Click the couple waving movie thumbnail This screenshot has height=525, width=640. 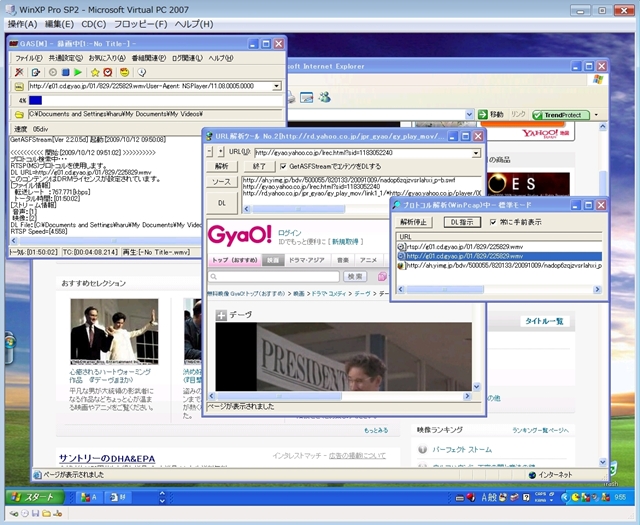114,331
